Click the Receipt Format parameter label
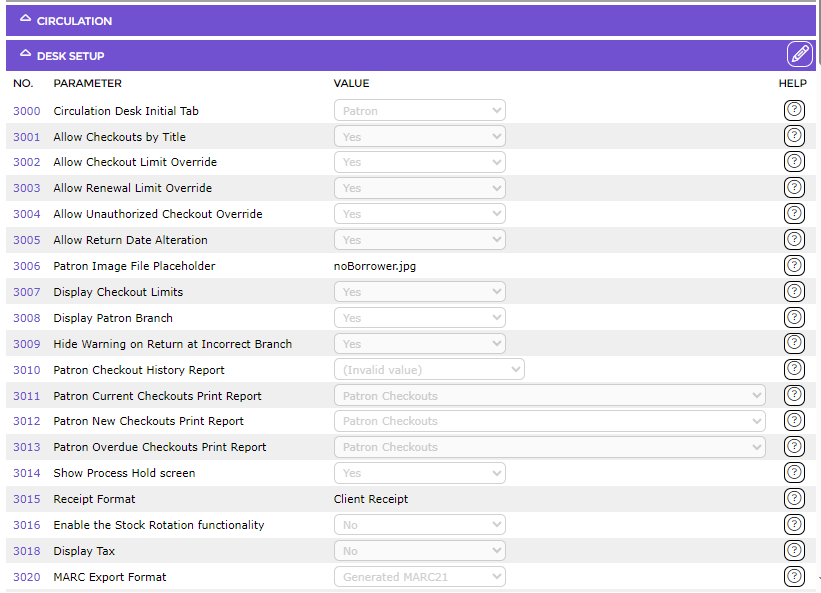The height and width of the screenshot is (593, 821). click(x=94, y=499)
